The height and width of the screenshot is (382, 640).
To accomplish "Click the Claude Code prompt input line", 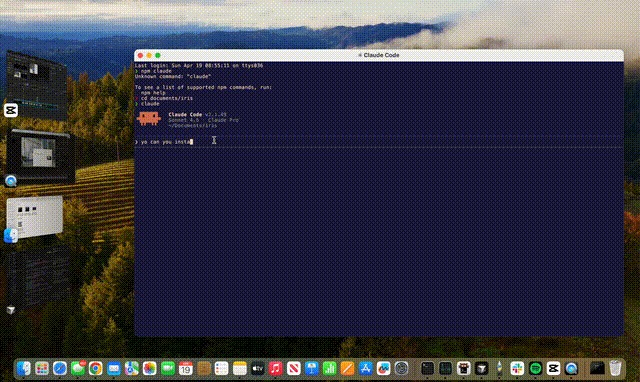I will click(x=379, y=142).
